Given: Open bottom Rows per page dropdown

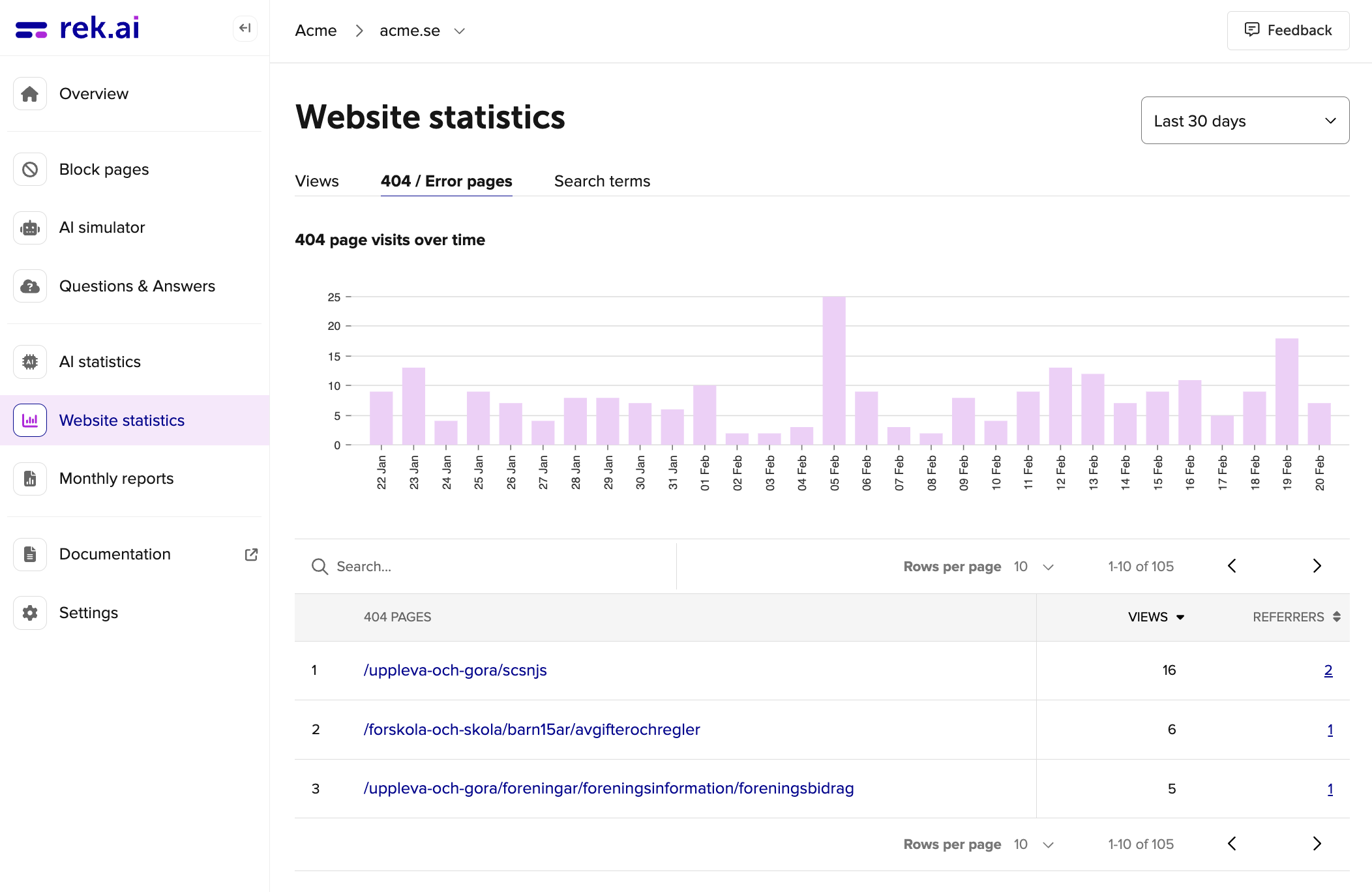Looking at the screenshot, I should pos(1034,844).
